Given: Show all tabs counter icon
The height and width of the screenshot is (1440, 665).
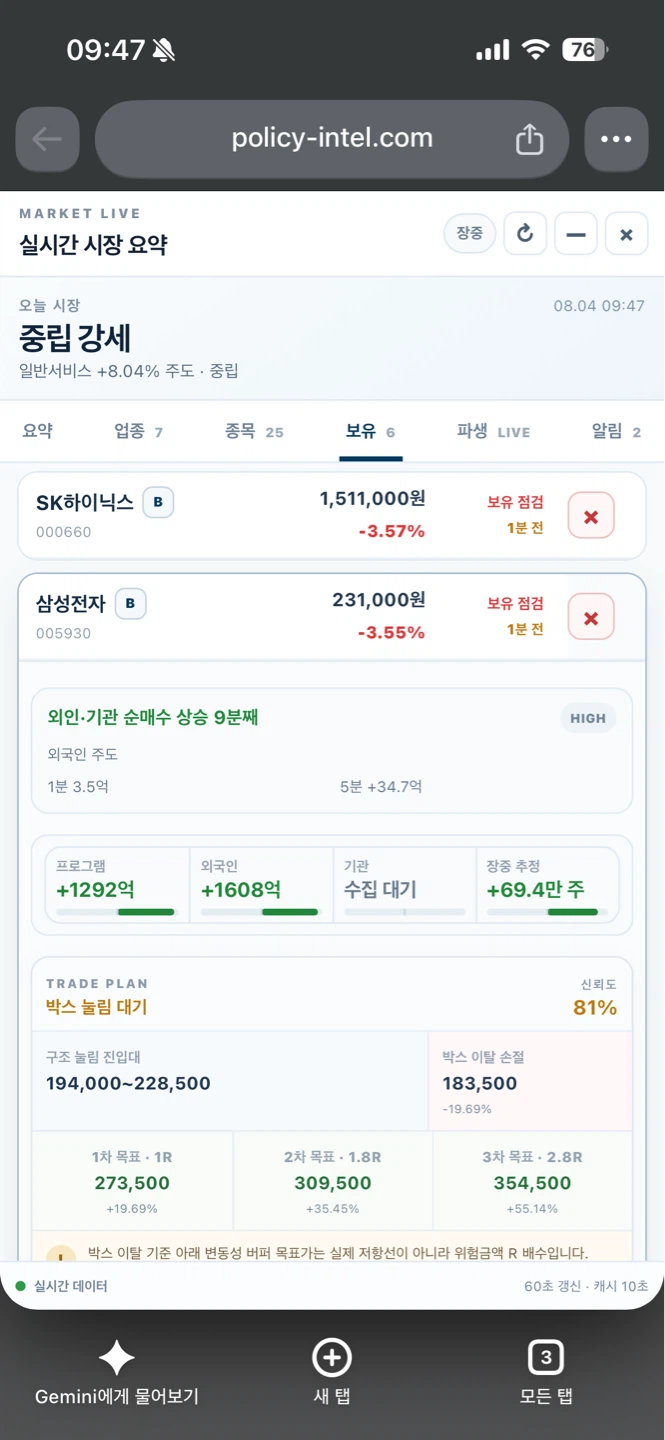Looking at the screenshot, I should [x=545, y=1358].
